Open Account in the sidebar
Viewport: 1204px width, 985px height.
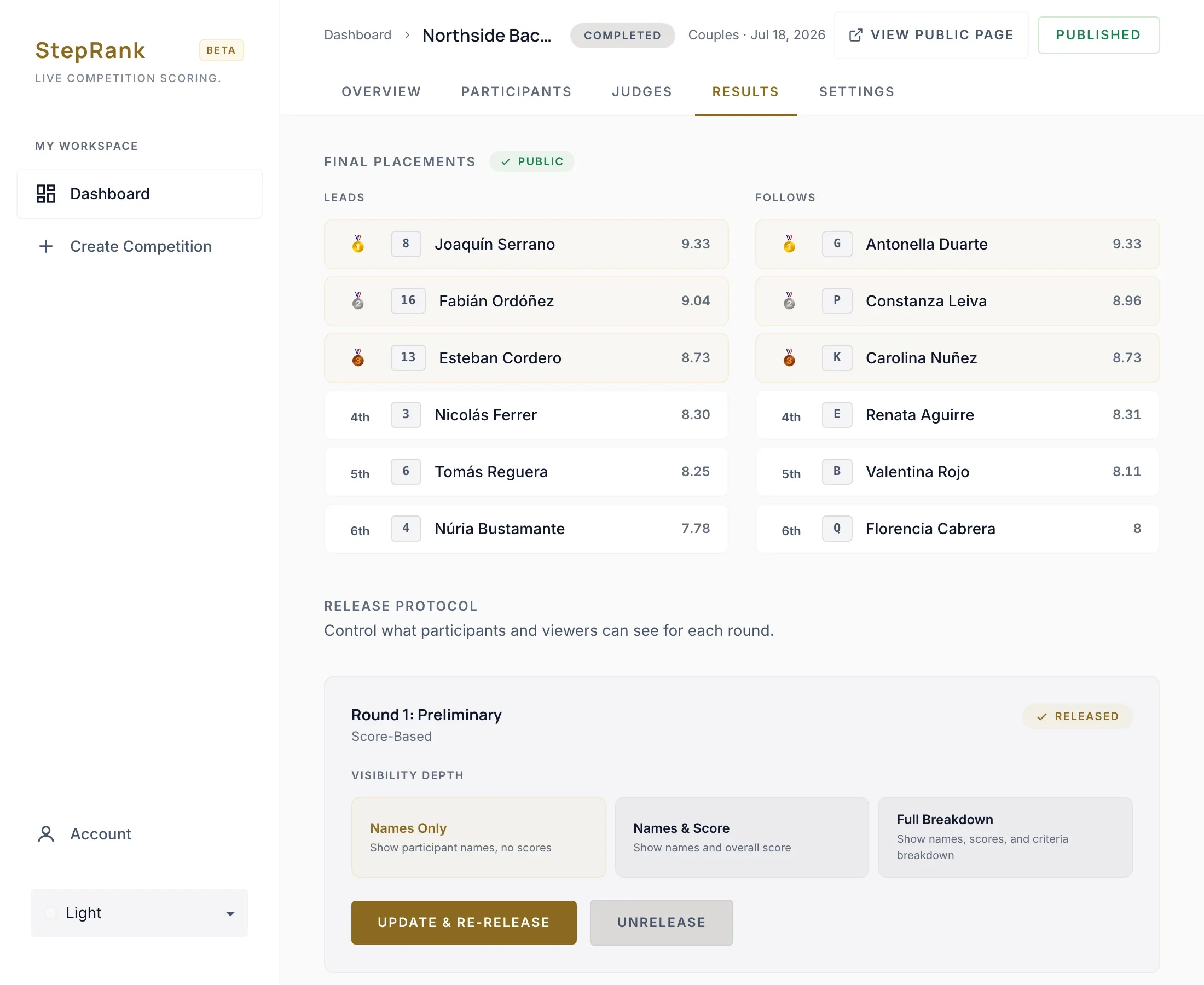point(140,834)
